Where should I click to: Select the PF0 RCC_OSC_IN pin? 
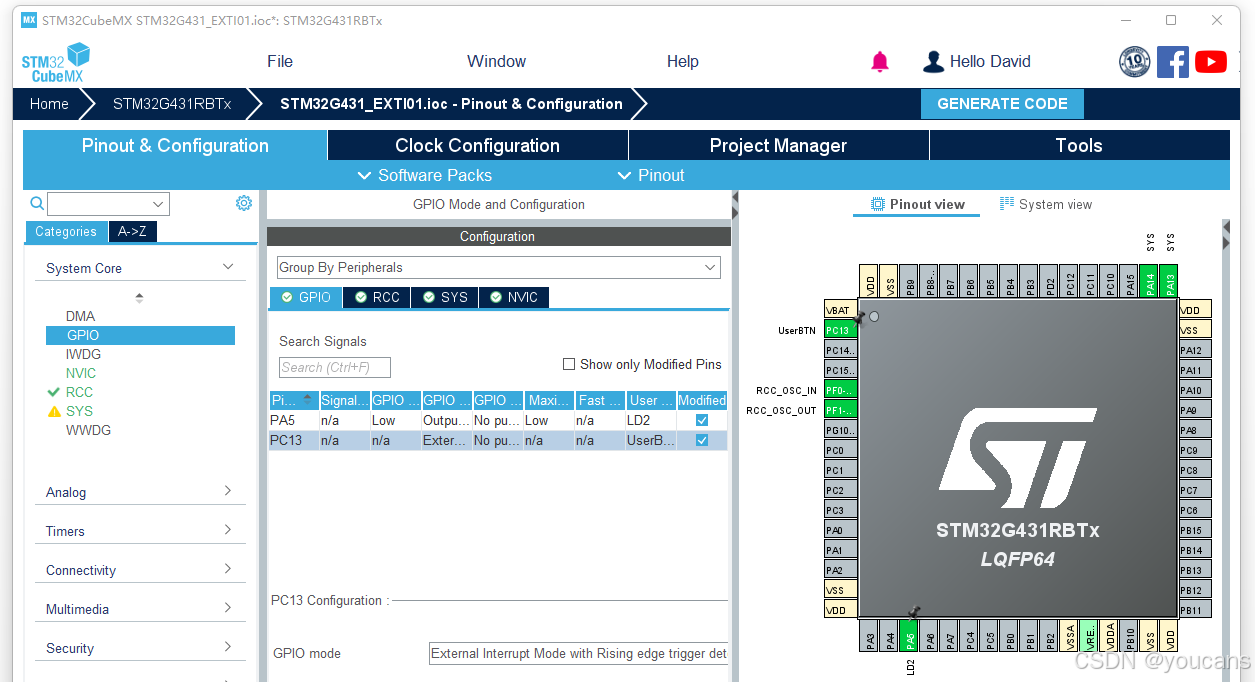pos(840,390)
